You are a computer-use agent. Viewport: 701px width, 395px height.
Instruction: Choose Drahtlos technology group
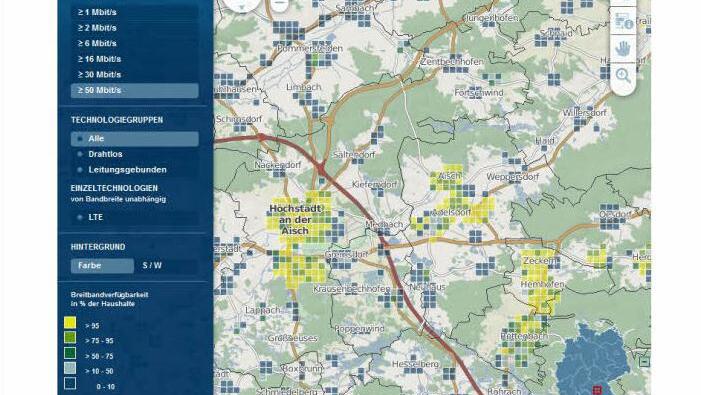coord(135,154)
